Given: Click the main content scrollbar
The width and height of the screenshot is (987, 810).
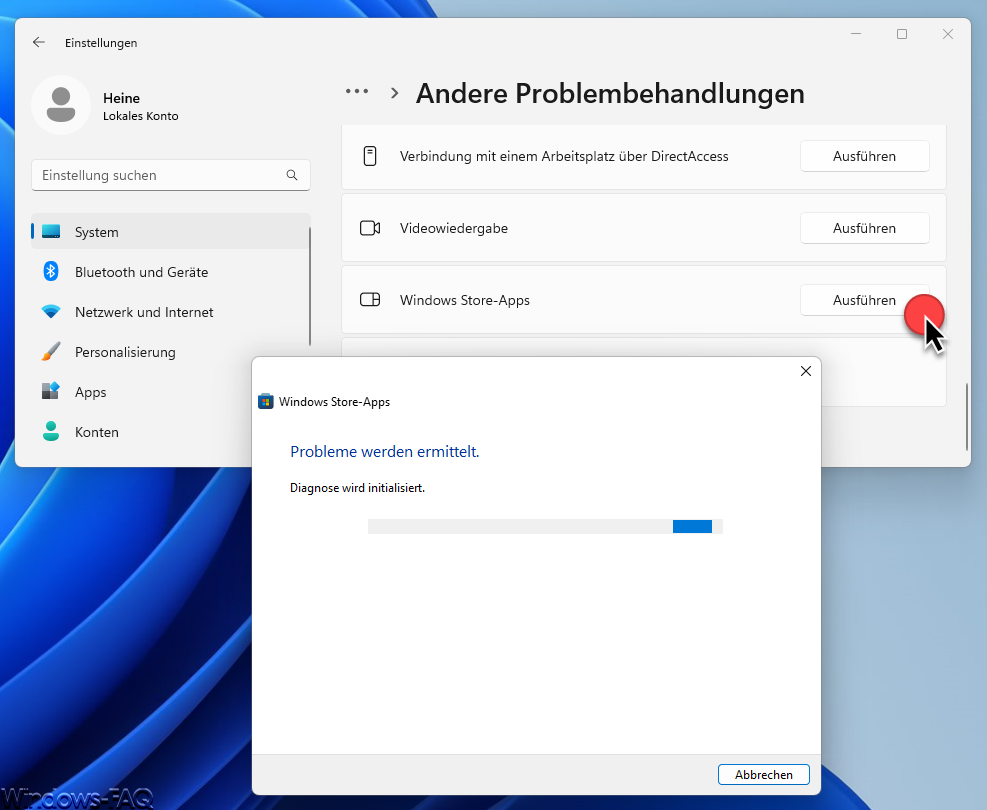Looking at the screenshot, I should click(966, 417).
